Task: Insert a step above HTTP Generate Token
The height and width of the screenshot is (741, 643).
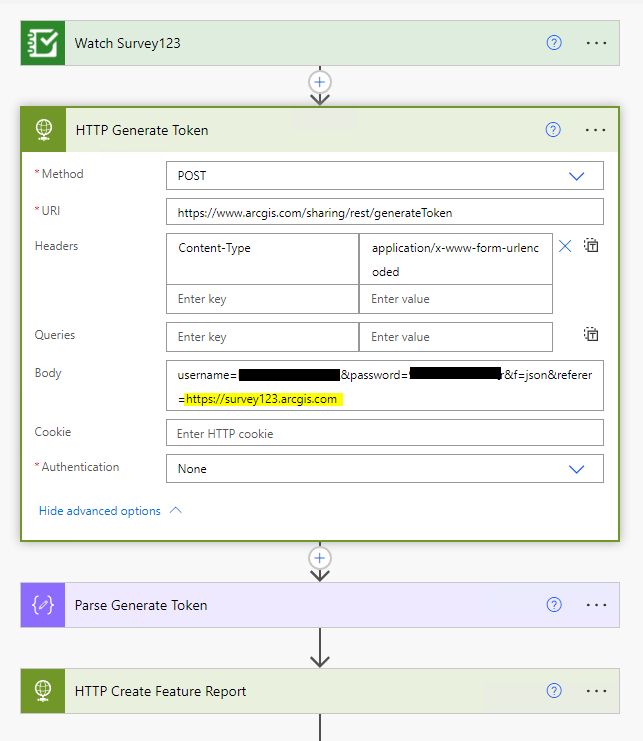Action: (320, 82)
